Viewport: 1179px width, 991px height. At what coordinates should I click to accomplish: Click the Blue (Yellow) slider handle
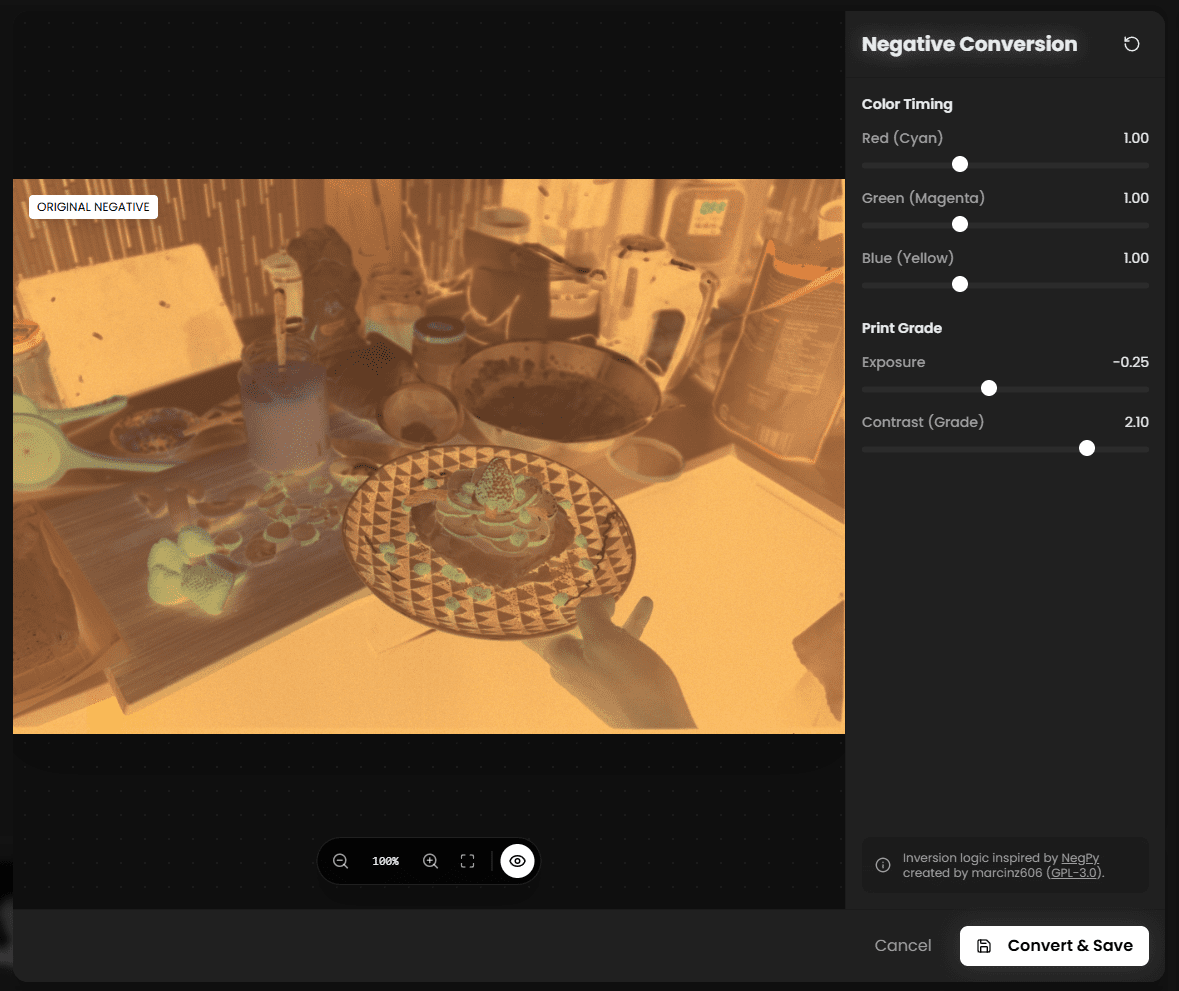(x=959, y=284)
